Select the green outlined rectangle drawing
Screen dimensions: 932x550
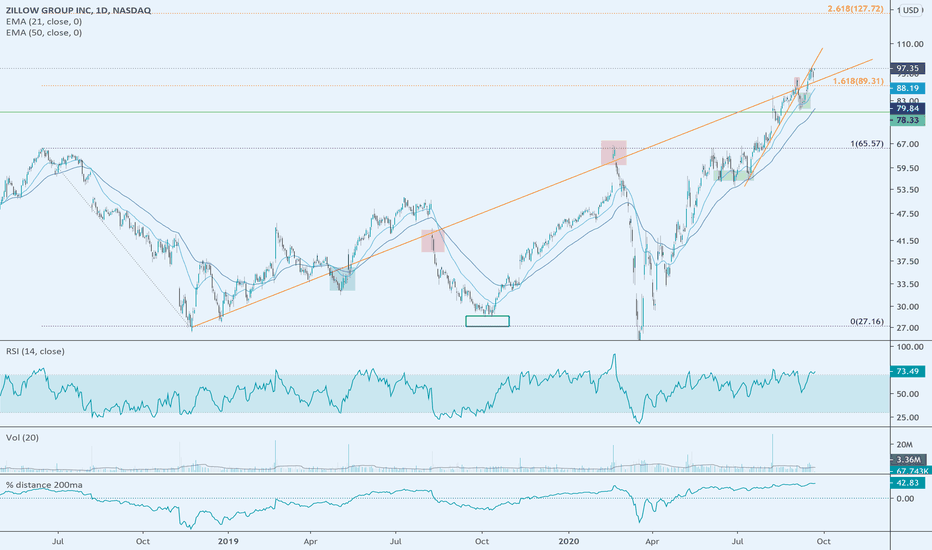487,321
